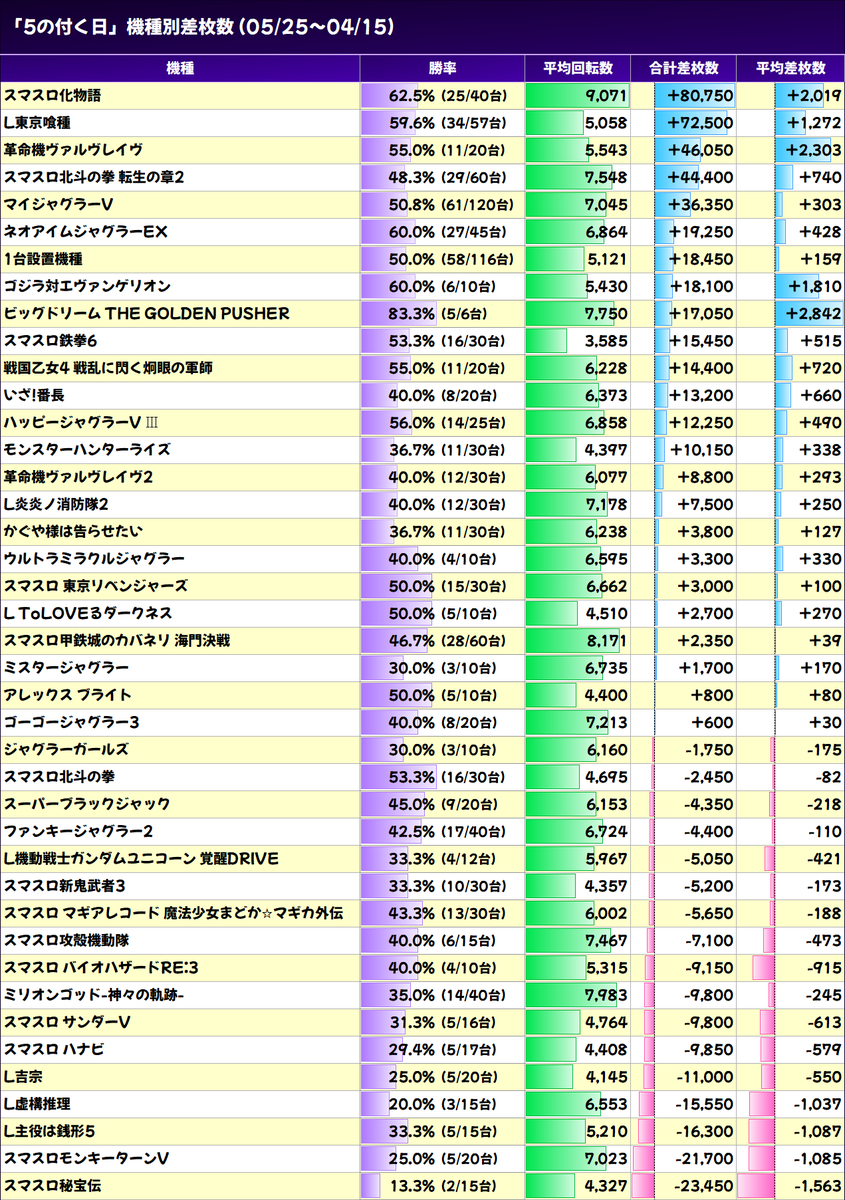
Task: Select ゴジラ対エヴァンゲリオン machine name
Action: coord(87,286)
